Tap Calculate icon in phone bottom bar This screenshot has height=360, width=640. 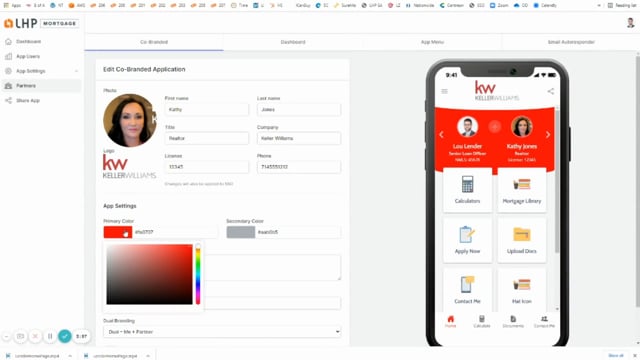click(x=482, y=321)
